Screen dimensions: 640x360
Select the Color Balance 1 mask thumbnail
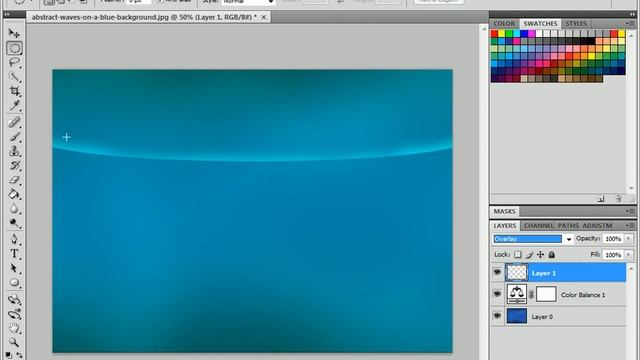pos(546,294)
